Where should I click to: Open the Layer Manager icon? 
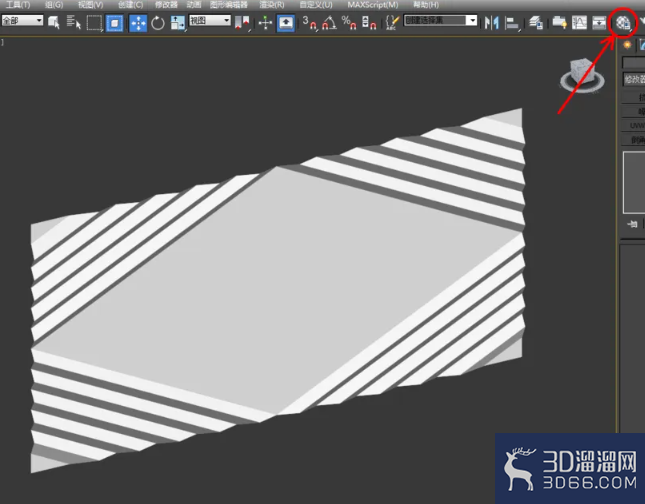point(536,23)
